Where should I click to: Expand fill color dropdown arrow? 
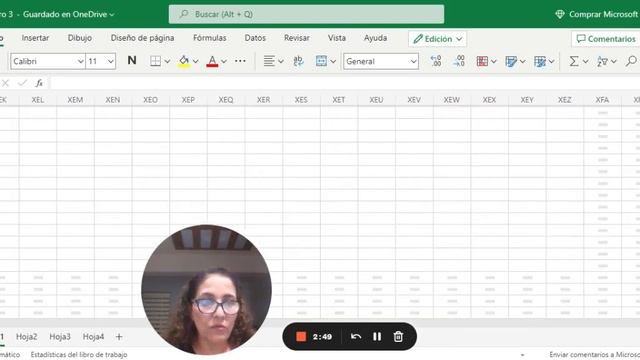point(196,62)
